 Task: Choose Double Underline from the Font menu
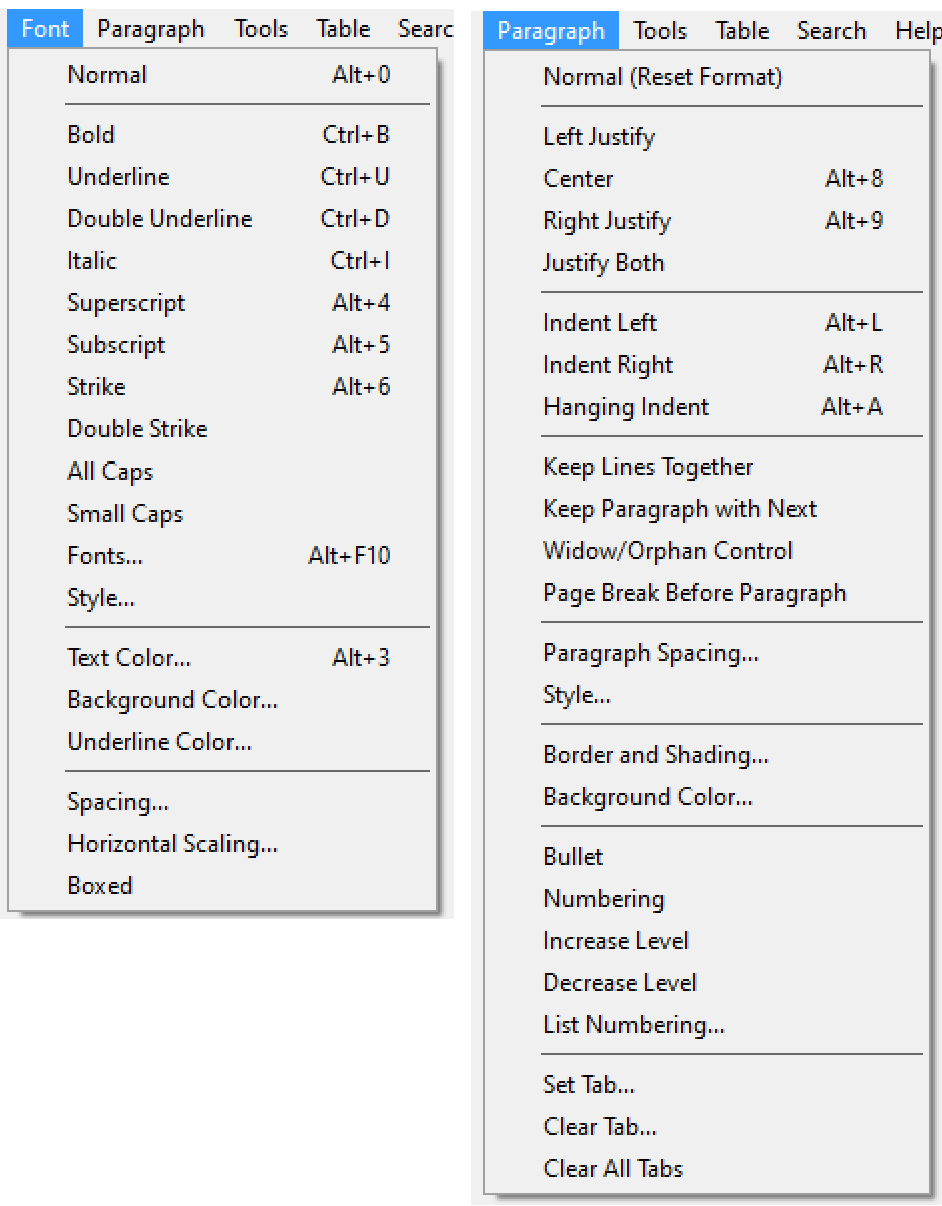pos(160,219)
